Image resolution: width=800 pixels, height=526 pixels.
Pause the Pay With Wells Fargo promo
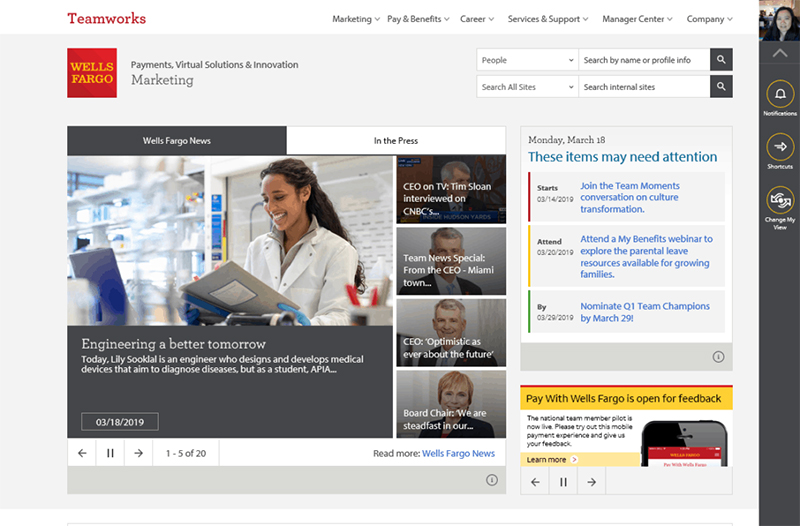[563, 482]
